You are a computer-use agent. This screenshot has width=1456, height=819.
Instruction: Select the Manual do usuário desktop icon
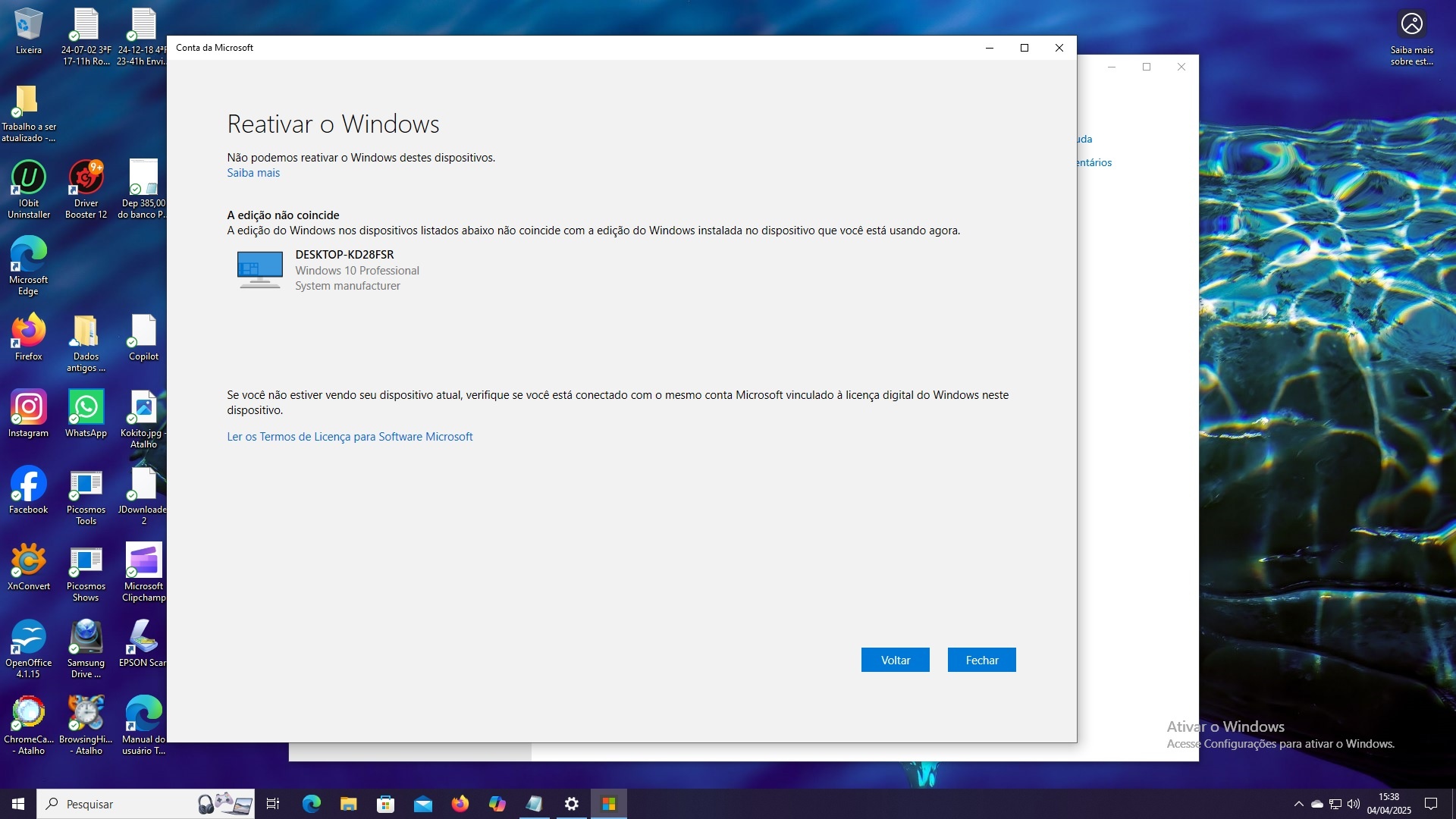(x=143, y=726)
